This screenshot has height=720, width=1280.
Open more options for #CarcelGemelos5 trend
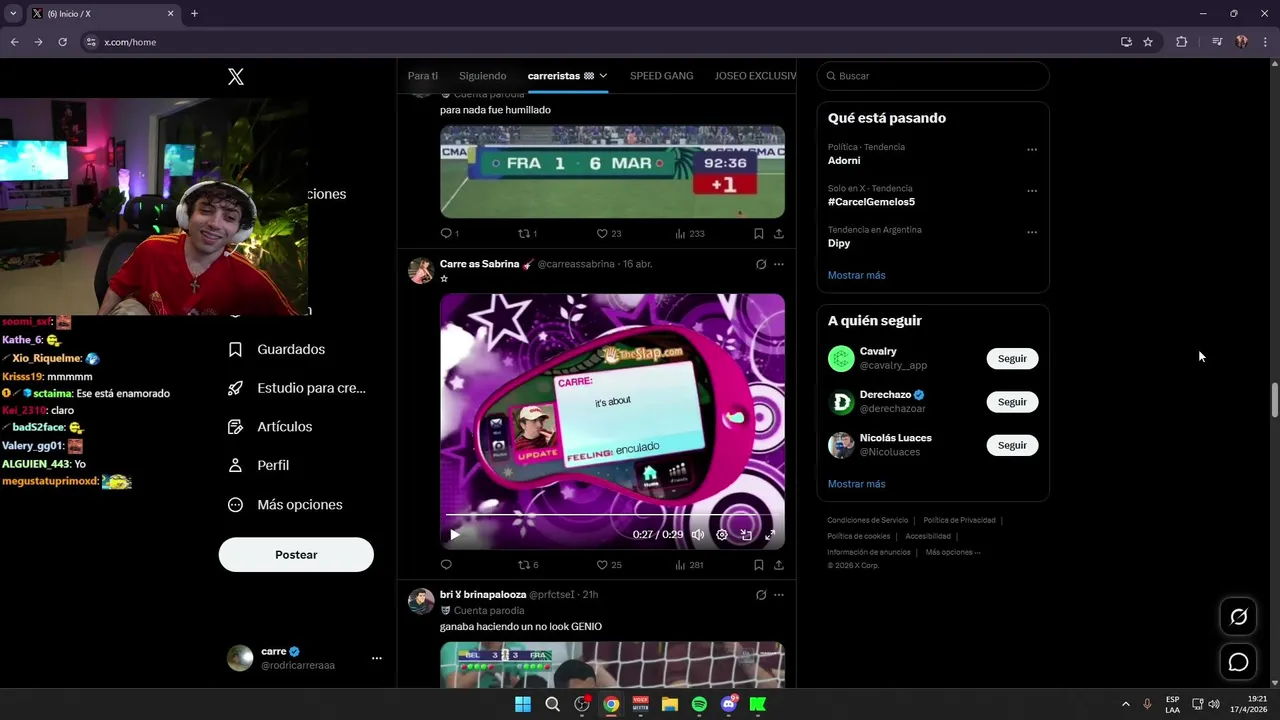(x=1032, y=191)
